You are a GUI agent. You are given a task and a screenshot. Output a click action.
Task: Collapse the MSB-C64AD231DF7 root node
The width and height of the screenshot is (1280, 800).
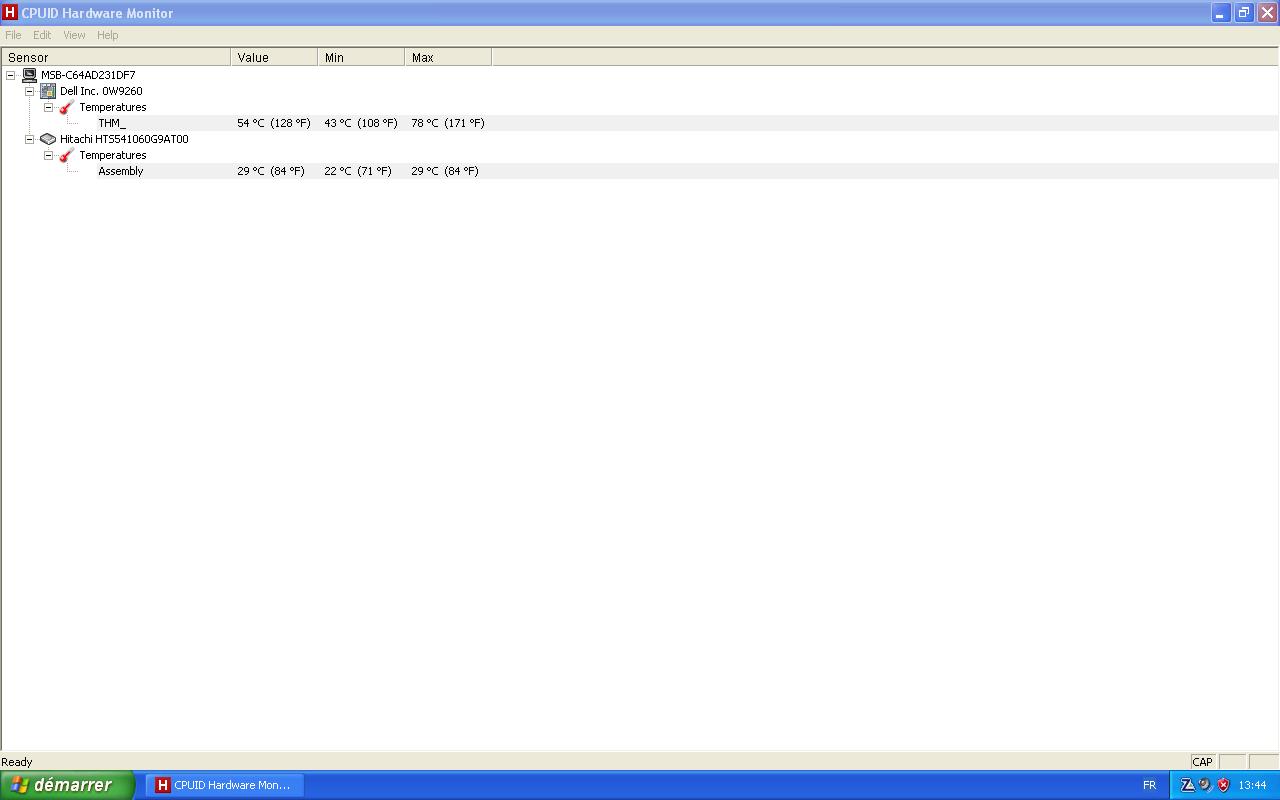11,75
